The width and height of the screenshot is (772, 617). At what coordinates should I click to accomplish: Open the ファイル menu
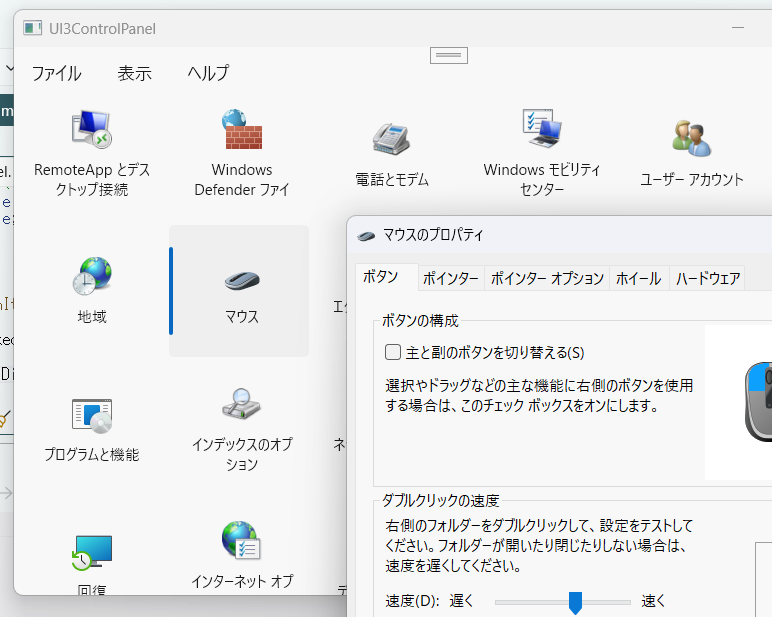pyautogui.click(x=56, y=73)
